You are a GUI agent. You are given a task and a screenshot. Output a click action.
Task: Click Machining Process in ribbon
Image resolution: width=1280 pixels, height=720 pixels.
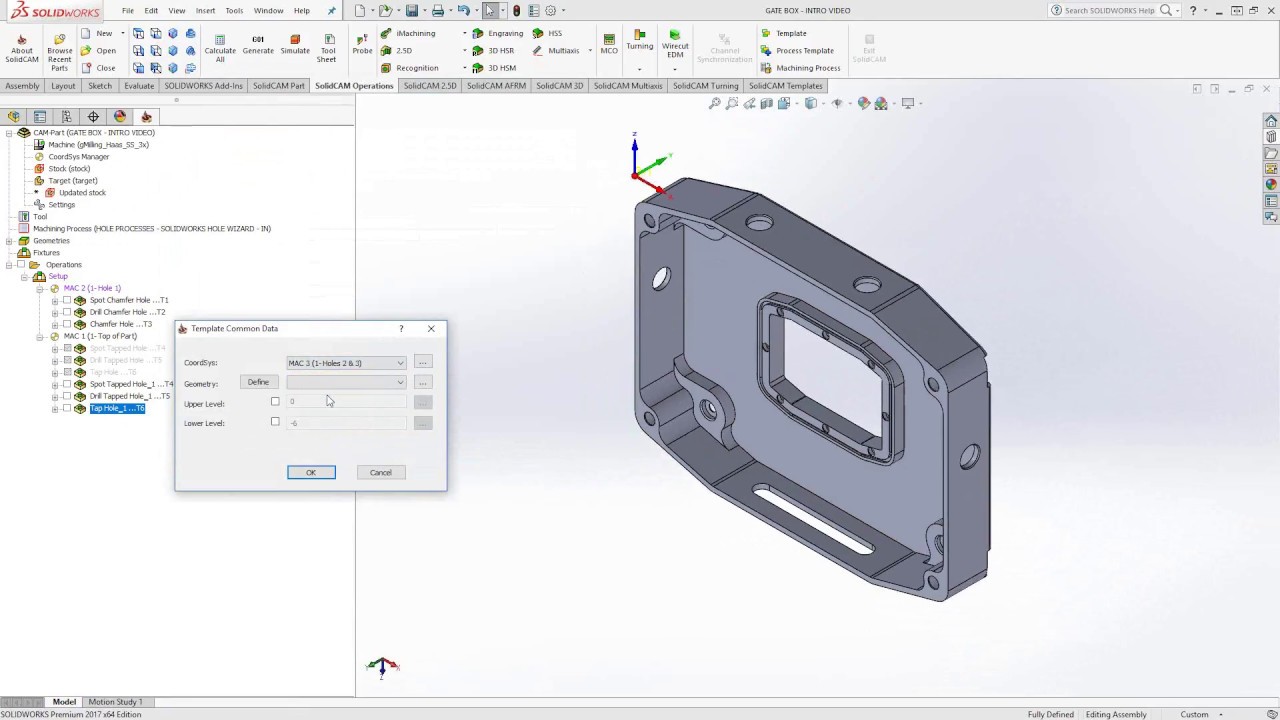point(801,68)
